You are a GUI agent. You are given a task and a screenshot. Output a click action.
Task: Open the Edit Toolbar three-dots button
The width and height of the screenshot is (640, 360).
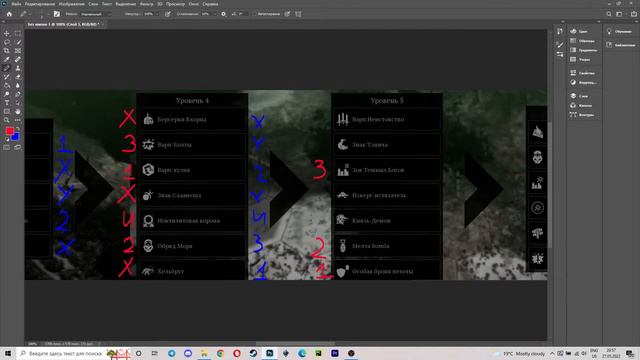click(18, 120)
